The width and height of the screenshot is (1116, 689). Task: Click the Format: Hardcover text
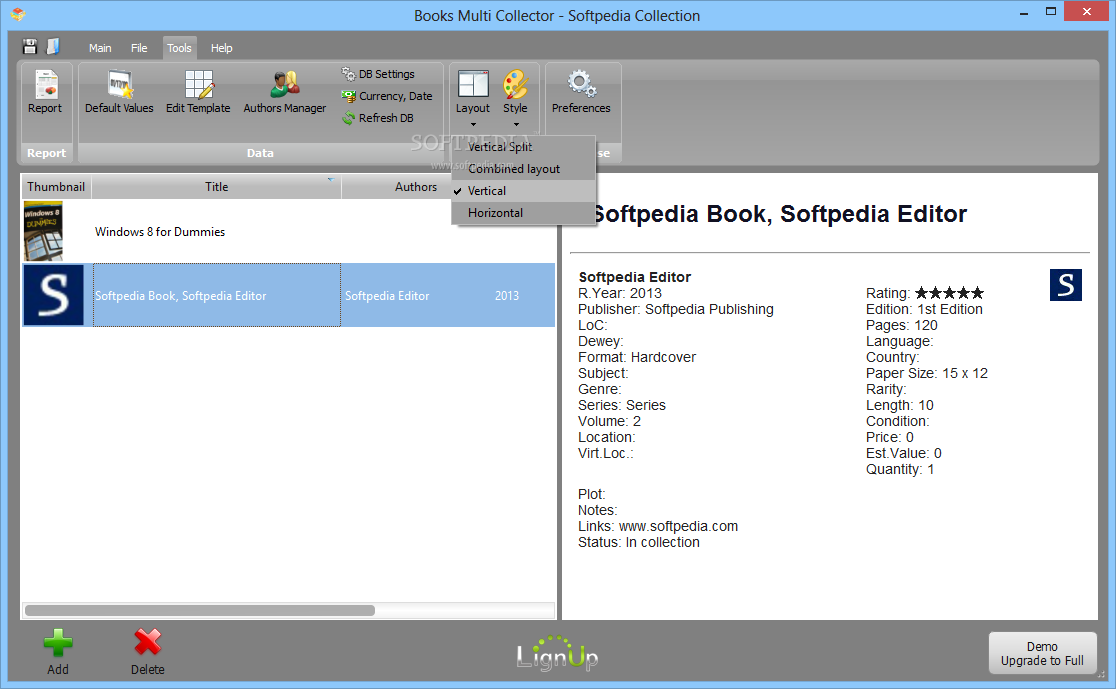pyautogui.click(x=637, y=357)
